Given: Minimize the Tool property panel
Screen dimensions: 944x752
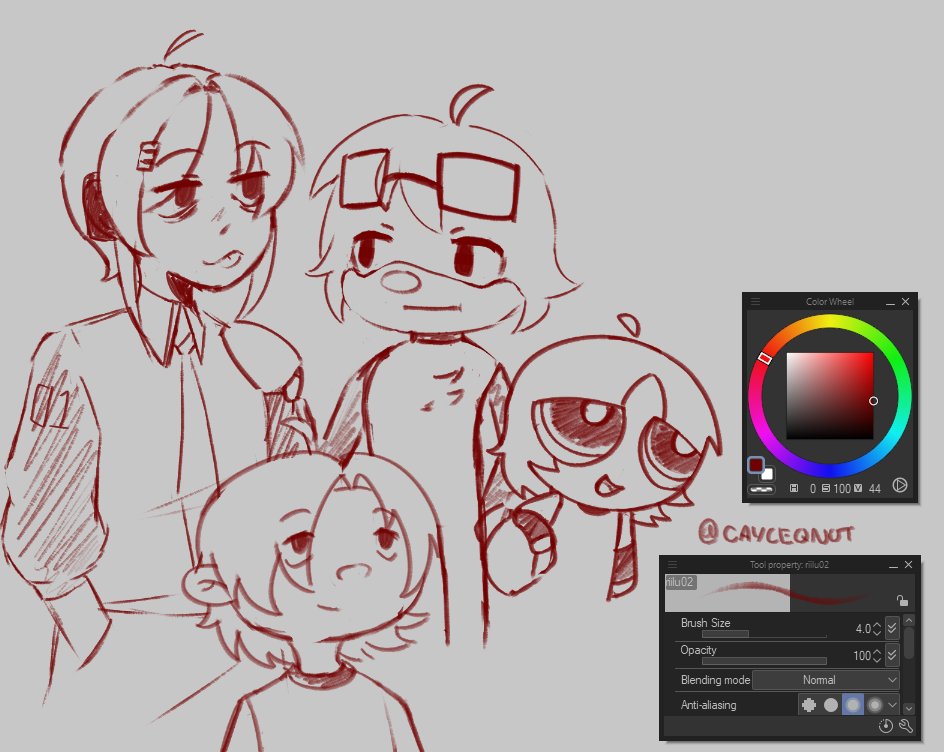Looking at the screenshot, I should 893,565.
